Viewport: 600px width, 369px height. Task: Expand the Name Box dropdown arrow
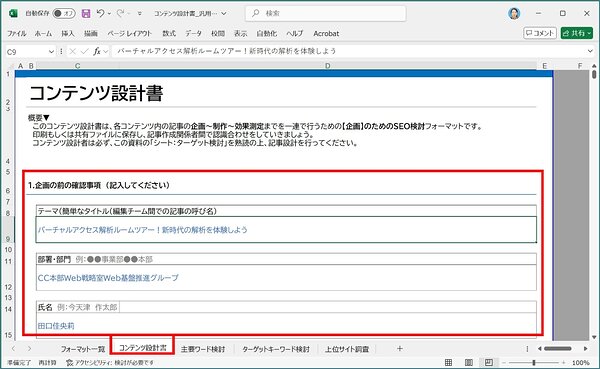[51, 51]
